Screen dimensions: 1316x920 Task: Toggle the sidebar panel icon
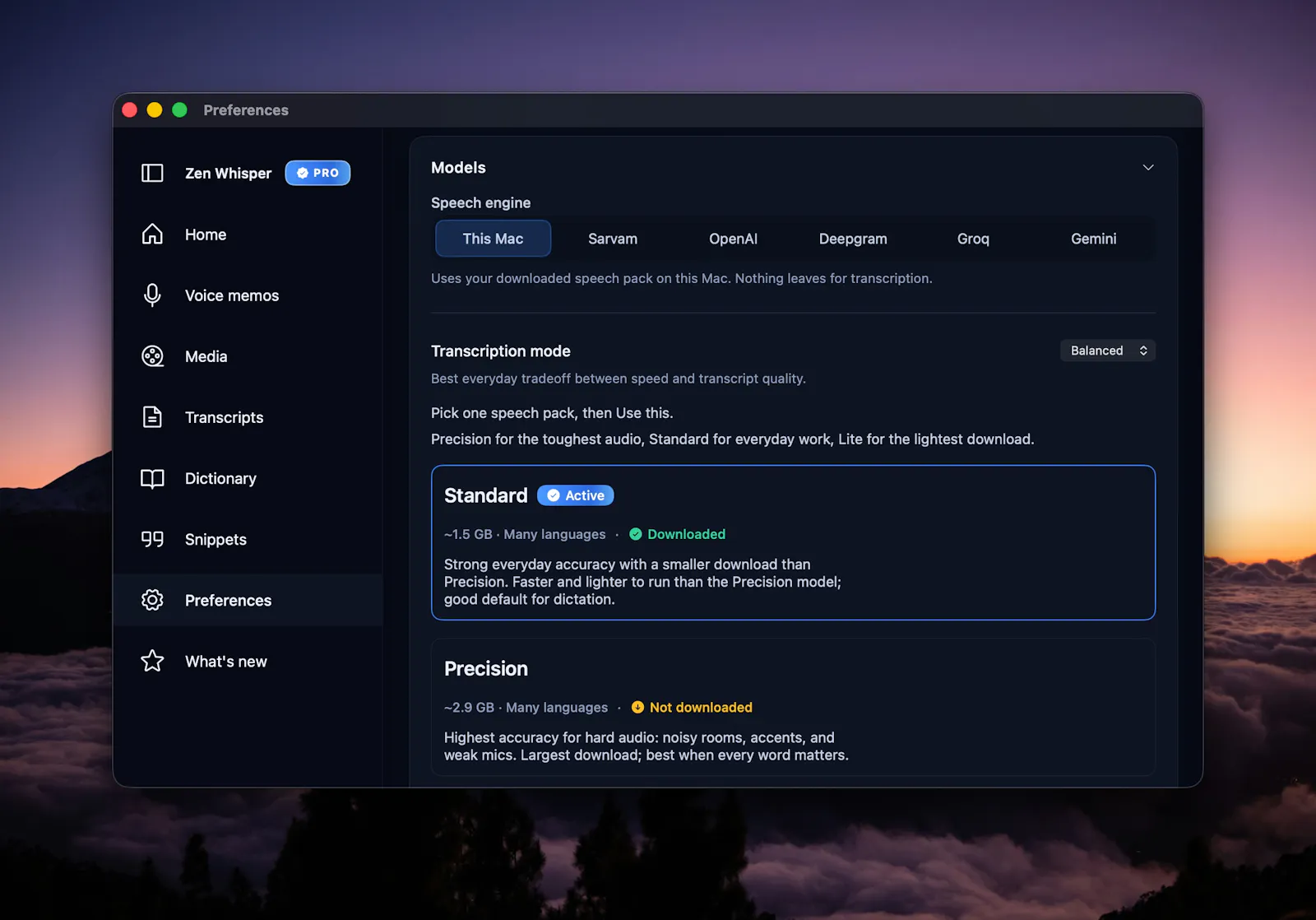[x=152, y=173]
